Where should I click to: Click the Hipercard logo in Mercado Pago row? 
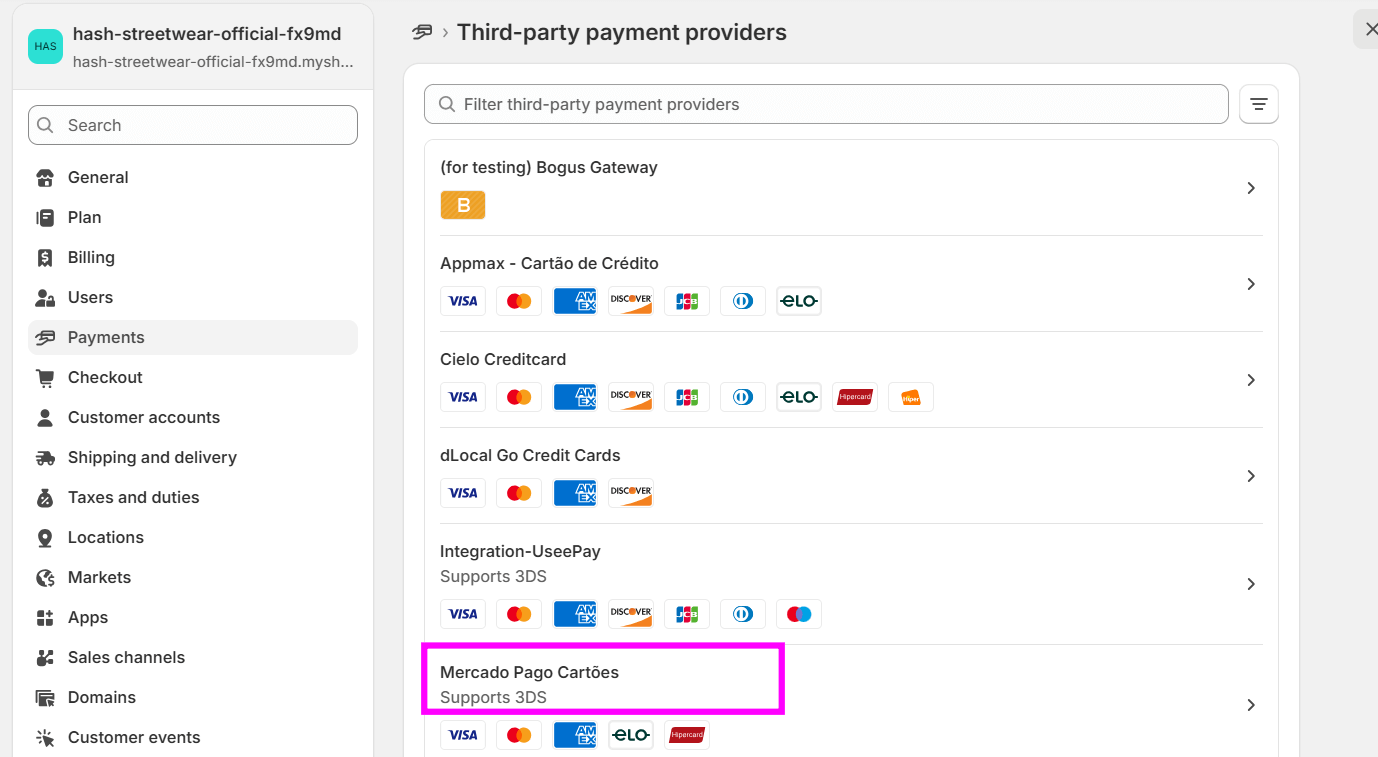tap(687, 735)
